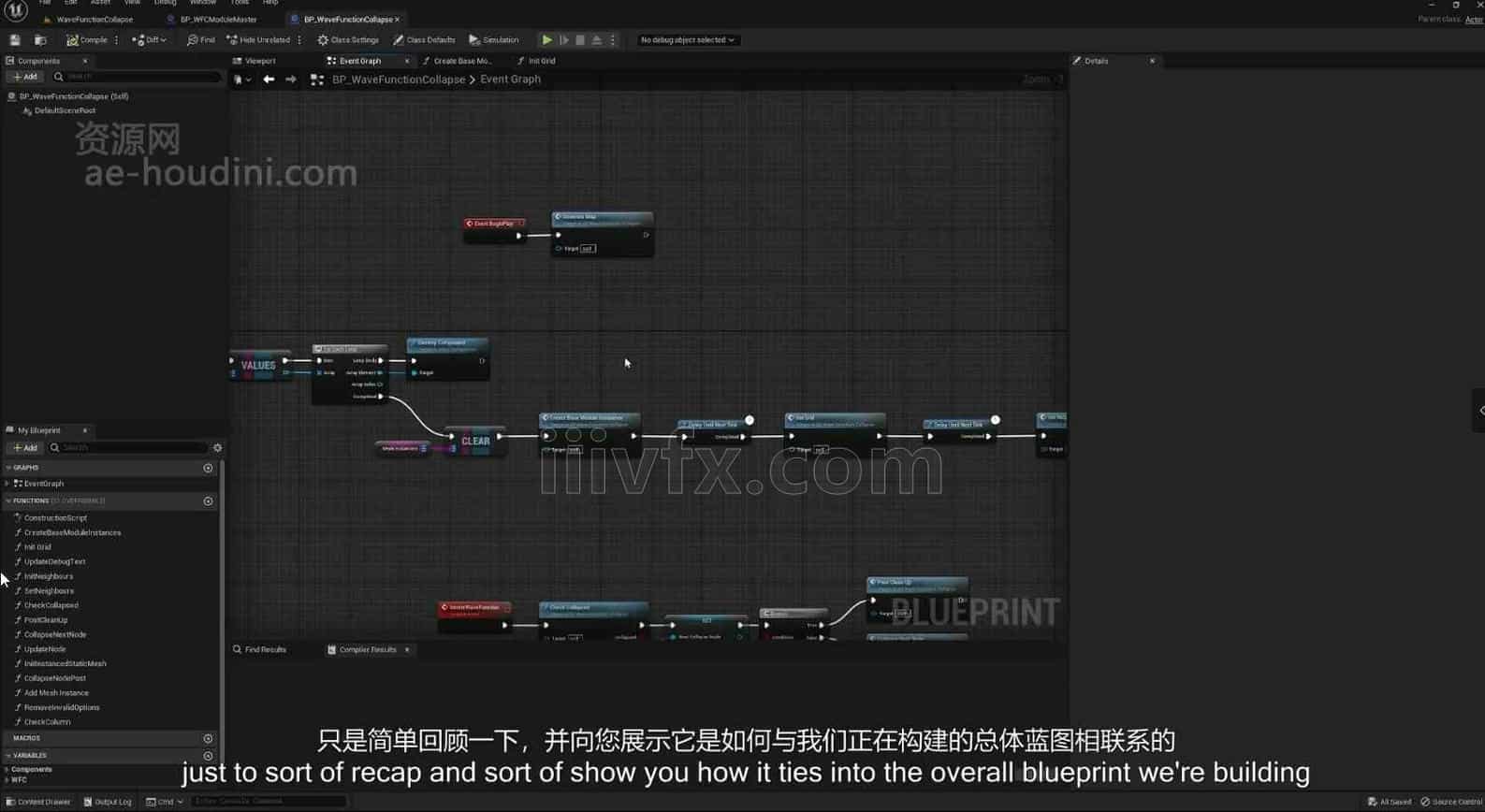Open the Hide Unrelated options menu
1485x812 pixels.
click(299, 40)
